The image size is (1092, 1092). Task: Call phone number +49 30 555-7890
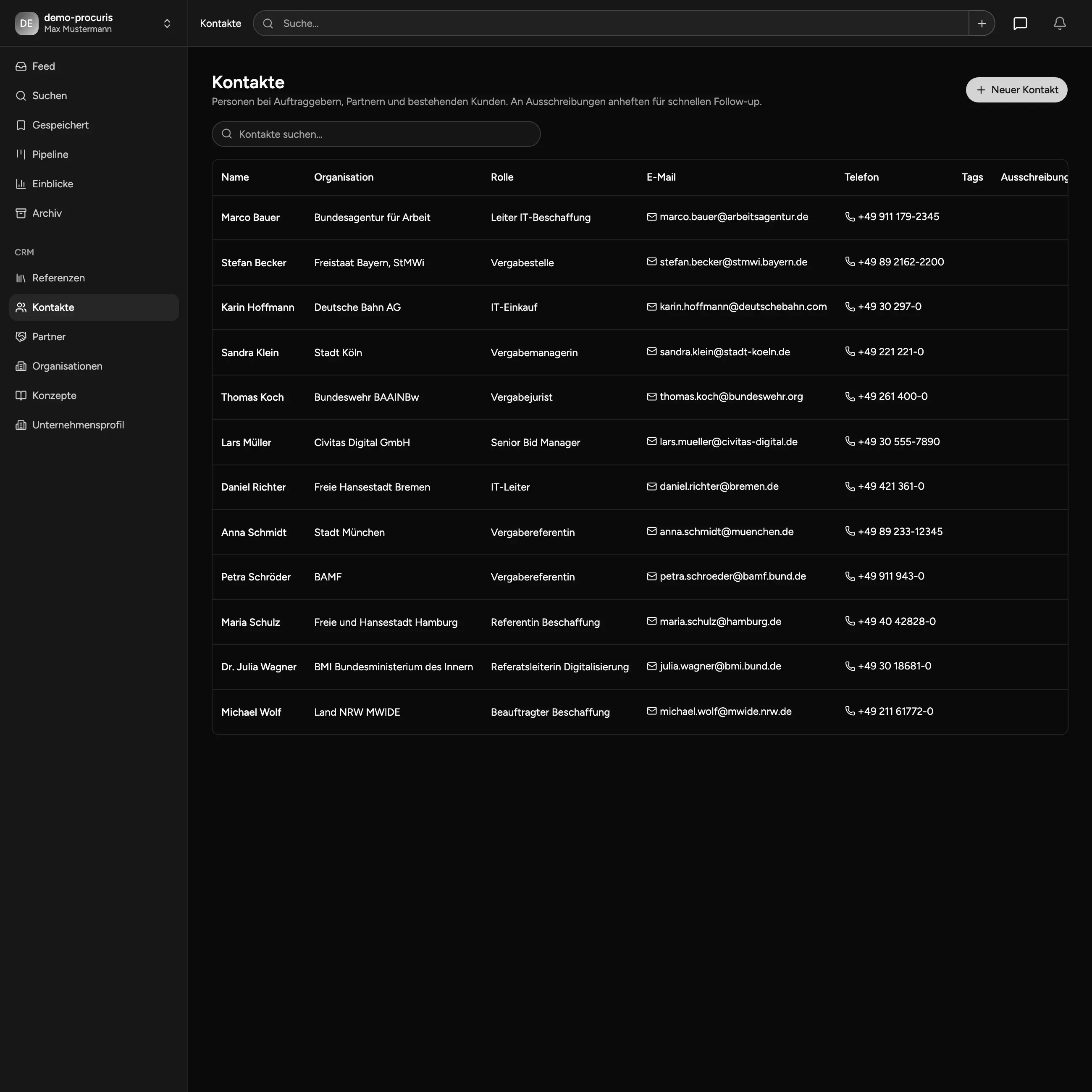[899, 441]
